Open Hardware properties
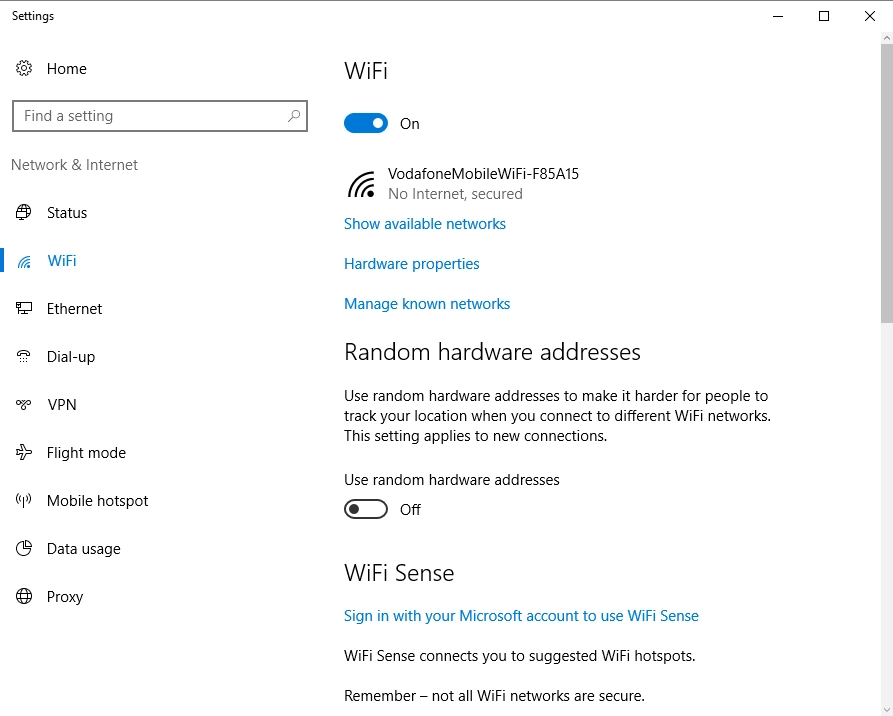Screen dimensions: 893x716 pyautogui.click(x=411, y=263)
